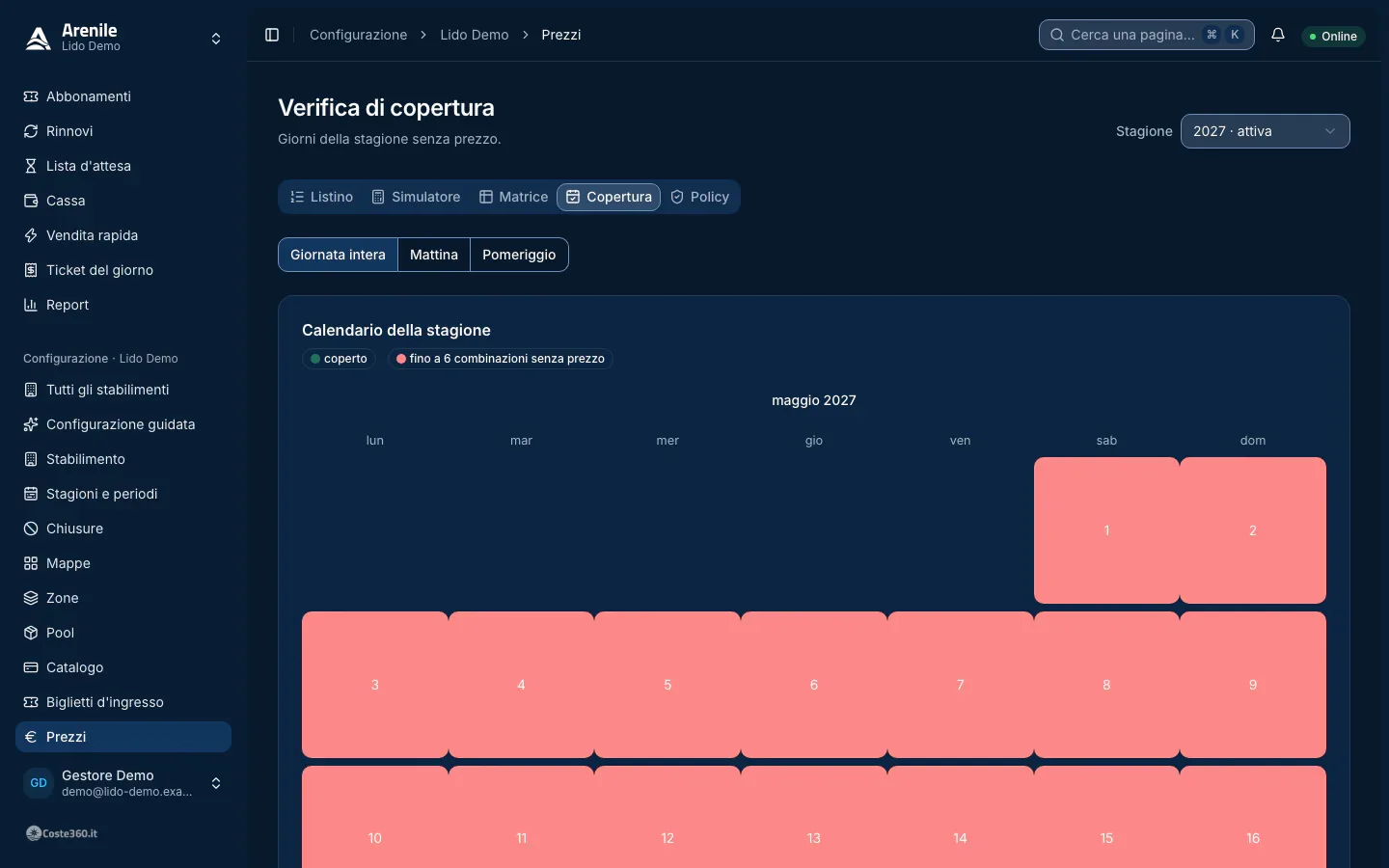This screenshot has width=1389, height=868.
Task: Expand the Gestore Demo user menu
Action: coord(123,783)
